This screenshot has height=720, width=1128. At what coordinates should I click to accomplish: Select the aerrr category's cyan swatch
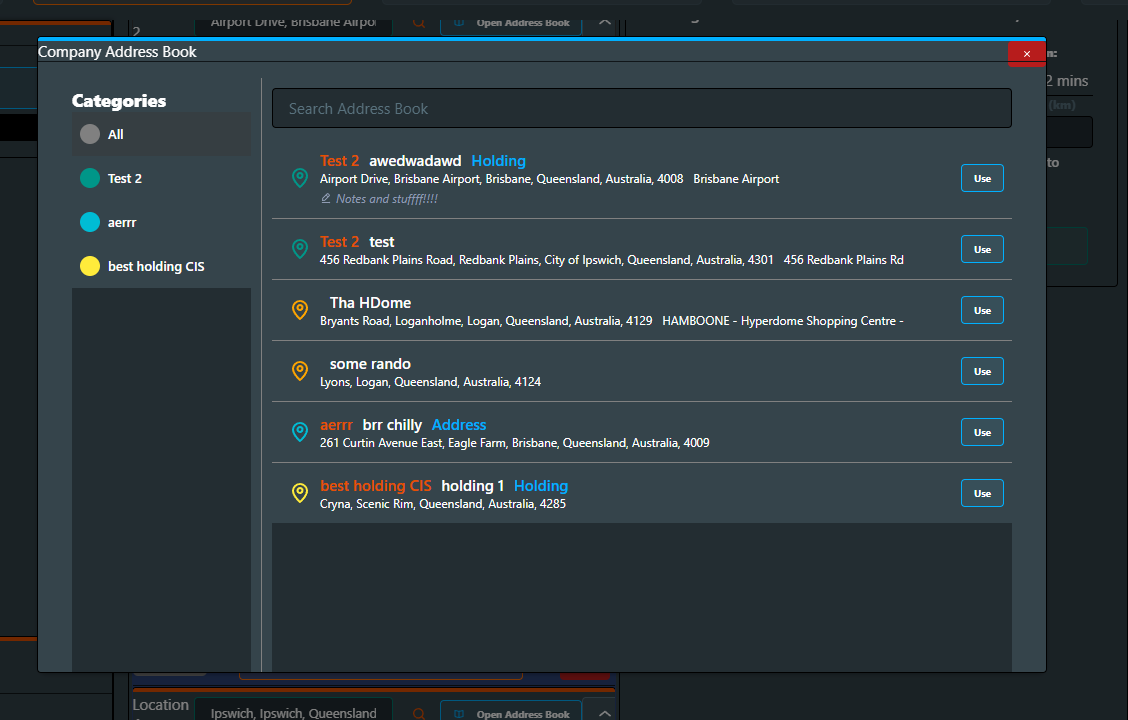pyautogui.click(x=90, y=222)
